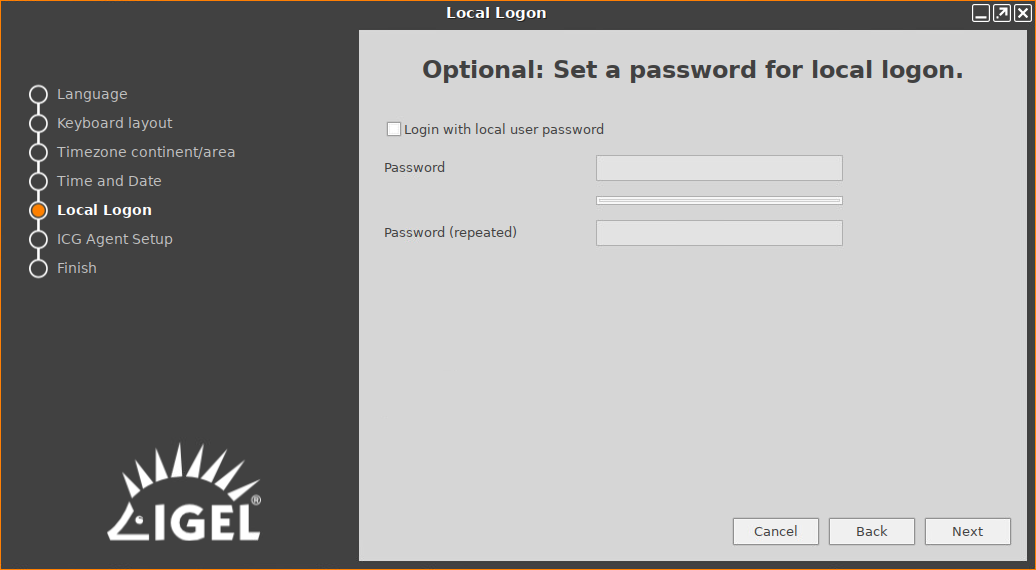This screenshot has height=570, width=1036.
Task: Click the orange Local Logon step indicator
Action: (38, 210)
